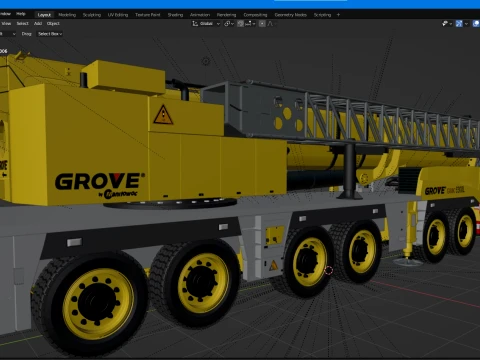
Task: Expand the gizmo options dropdown arrow
Action: point(466,24)
